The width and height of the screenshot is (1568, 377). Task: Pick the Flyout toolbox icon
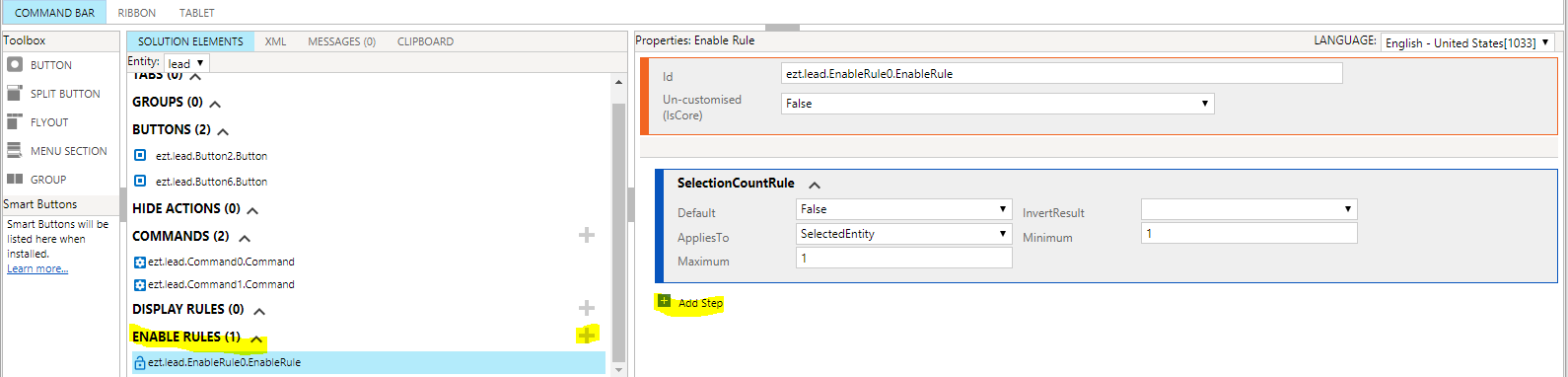(15, 122)
